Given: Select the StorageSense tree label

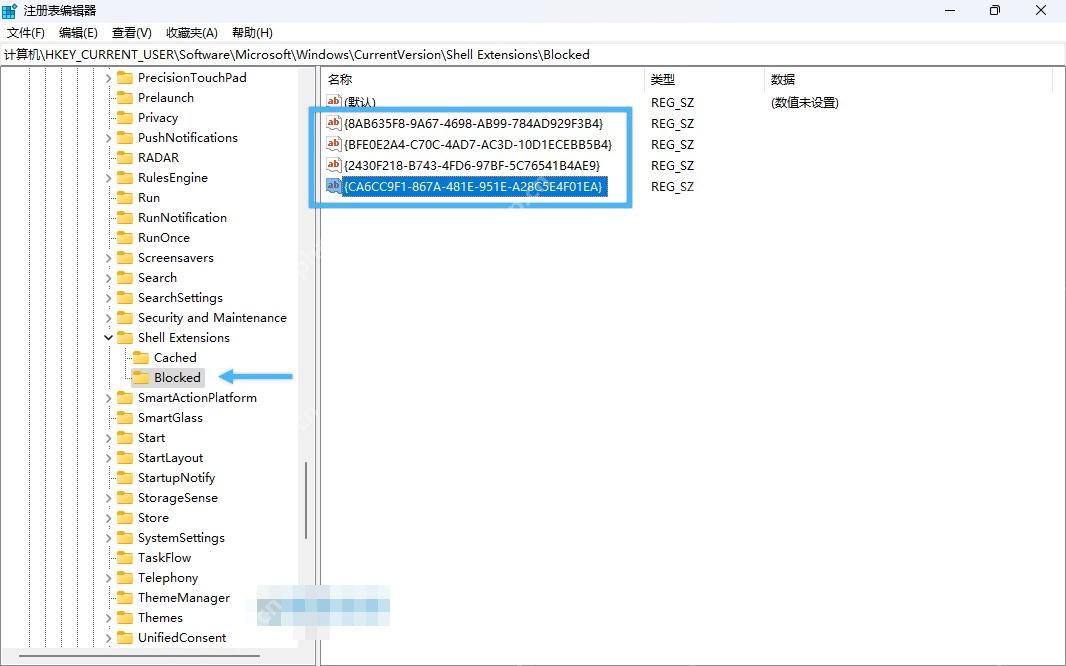Looking at the screenshot, I should point(177,498).
